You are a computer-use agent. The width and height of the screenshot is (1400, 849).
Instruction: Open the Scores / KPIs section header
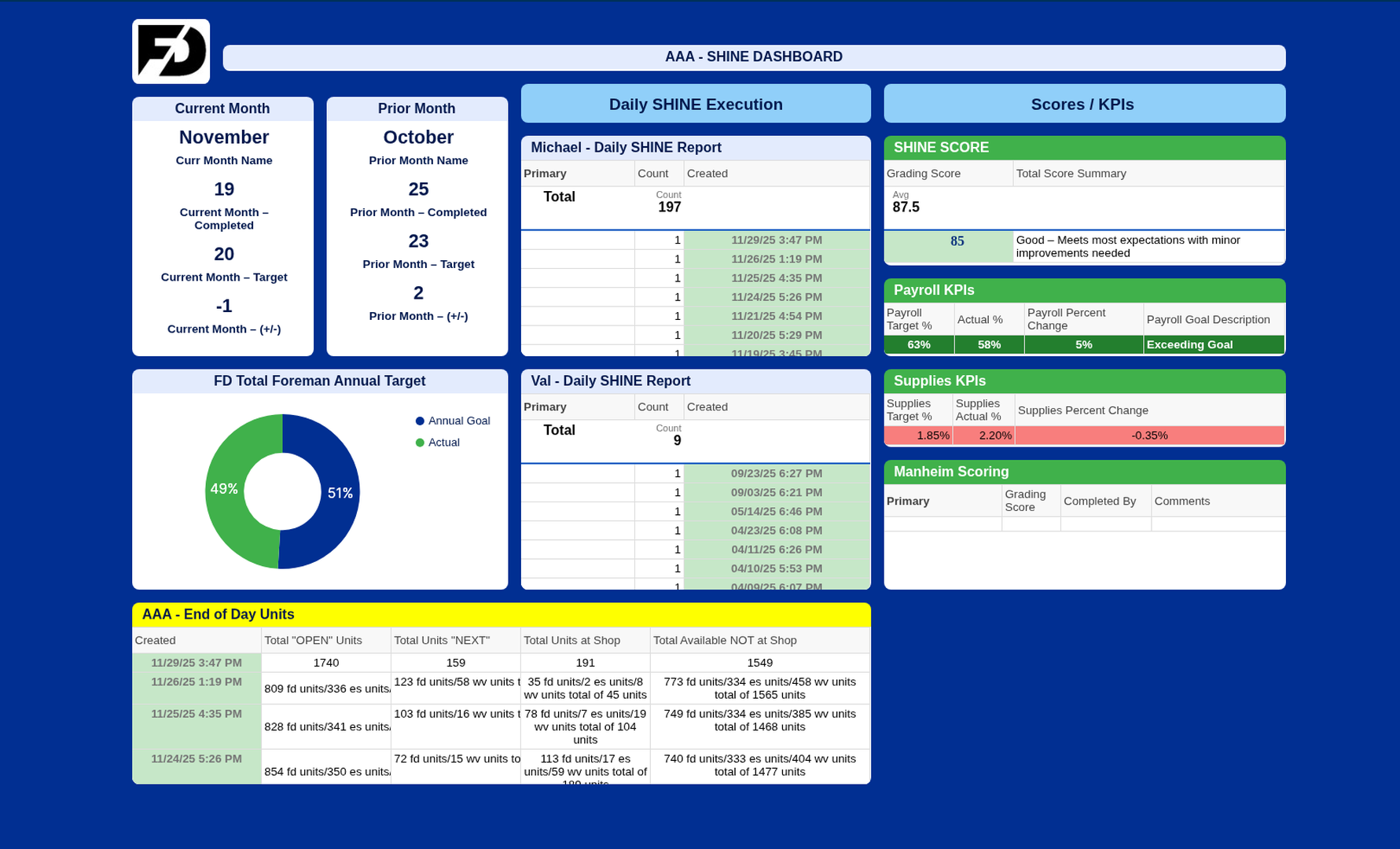(1083, 105)
